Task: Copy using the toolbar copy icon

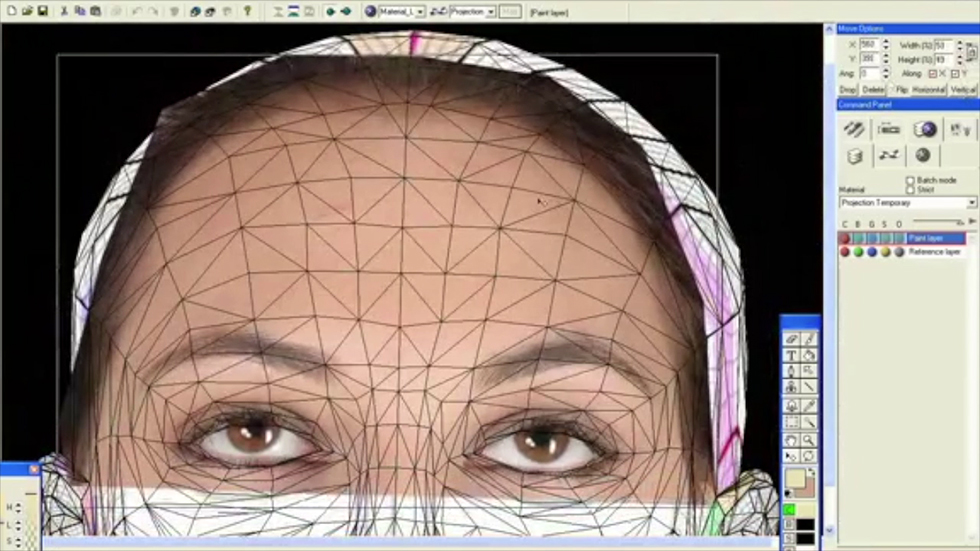Action: [79, 11]
